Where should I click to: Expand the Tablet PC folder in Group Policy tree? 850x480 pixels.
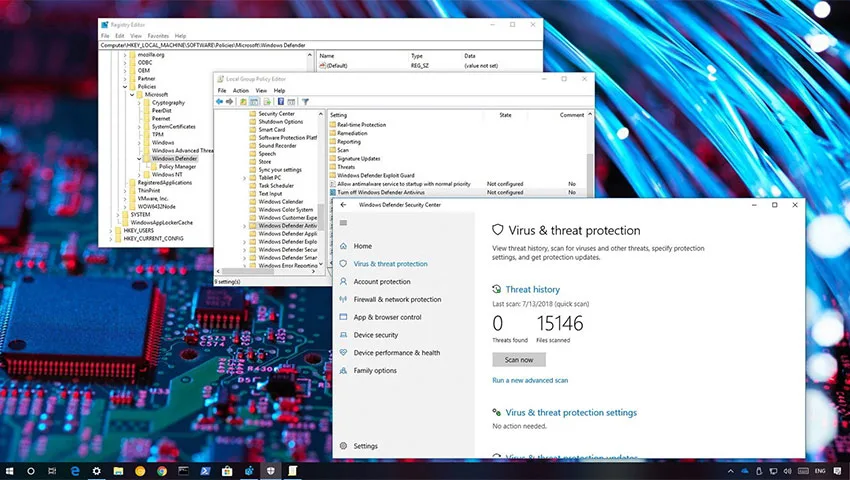tap(244, 178)
